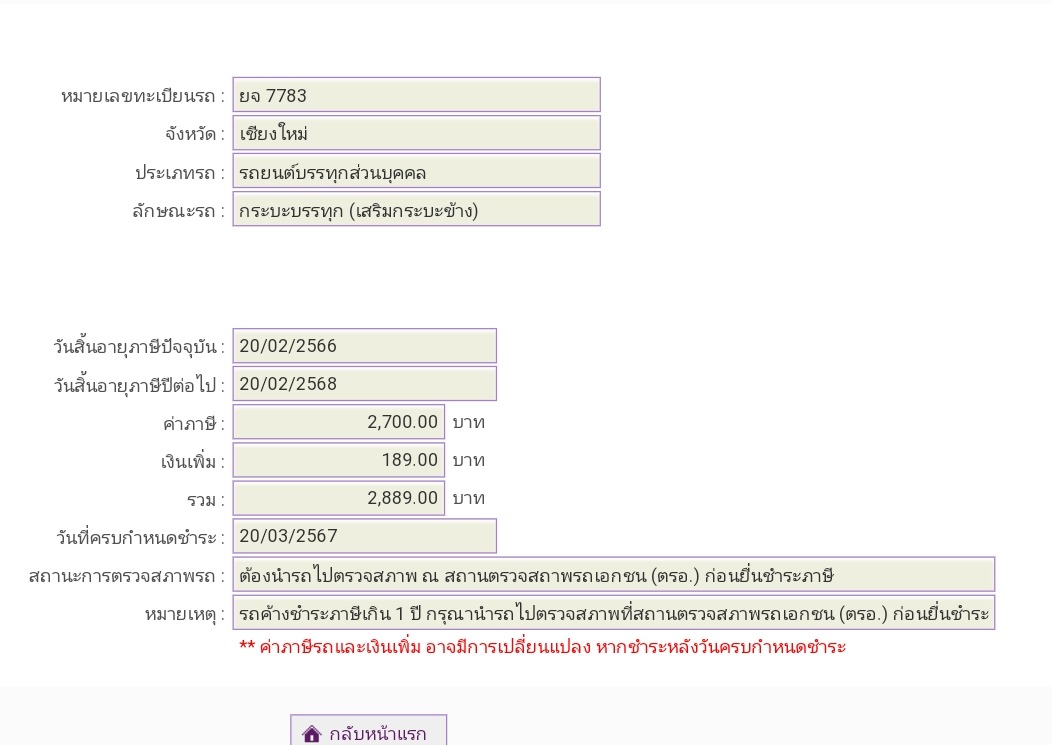Click the บาท unit next to 2,889.00
Viewport: 1052px width, 745px height.
pos(468,498)
